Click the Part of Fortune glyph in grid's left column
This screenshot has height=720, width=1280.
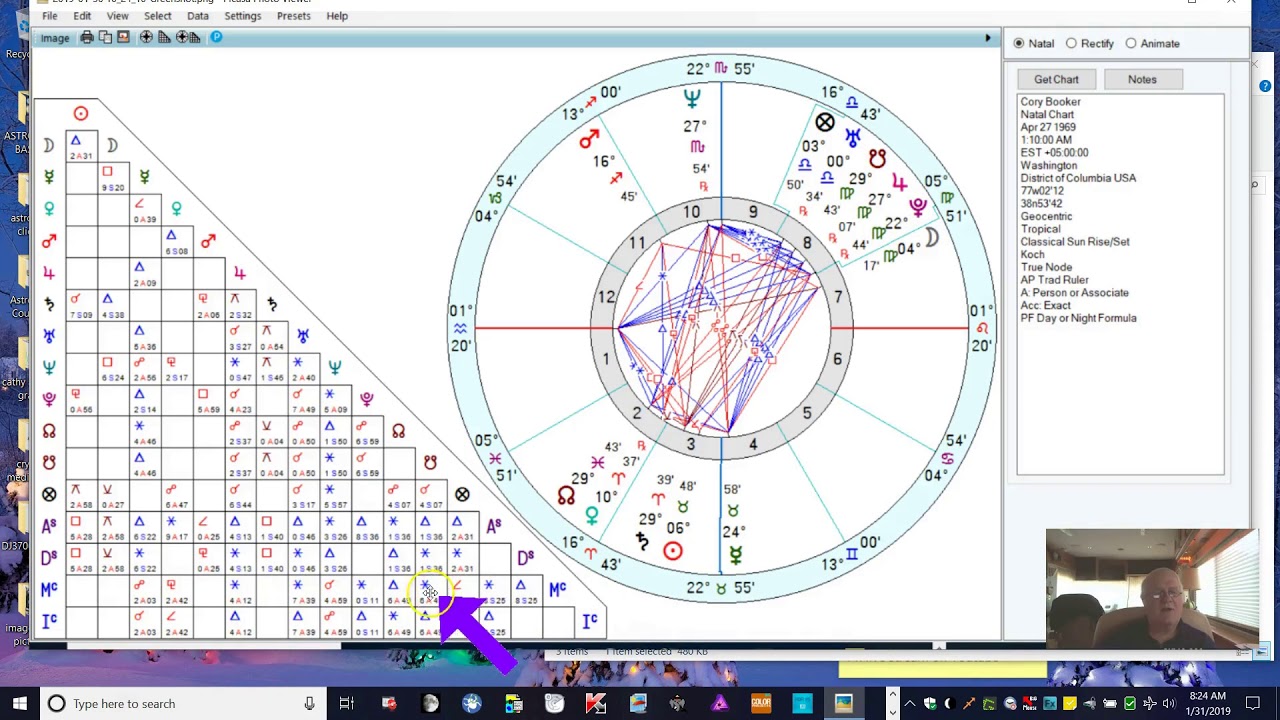(x=49, y=494)
